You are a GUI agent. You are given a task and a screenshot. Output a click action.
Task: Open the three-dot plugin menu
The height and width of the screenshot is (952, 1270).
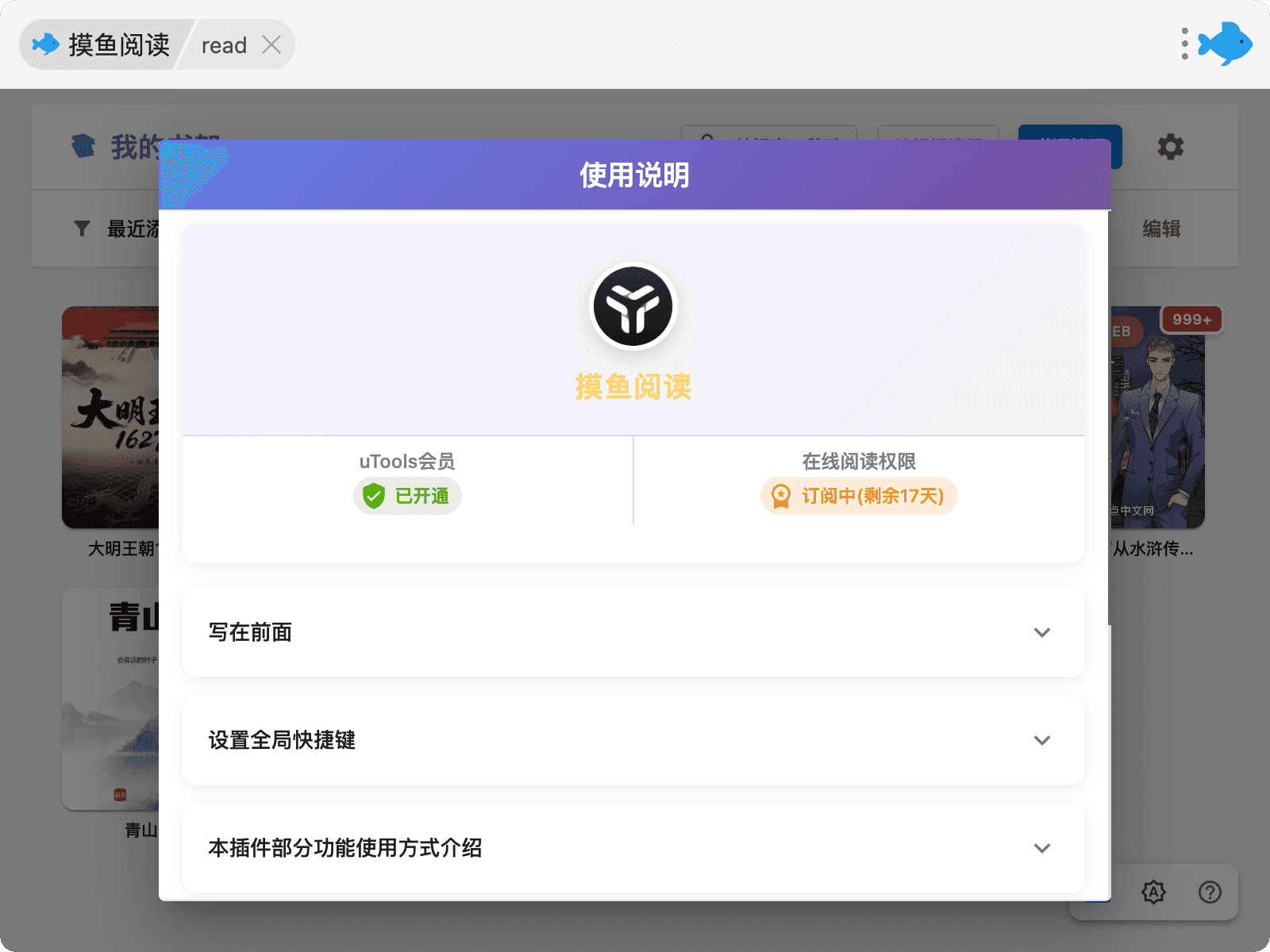(x=1184, y=44)
